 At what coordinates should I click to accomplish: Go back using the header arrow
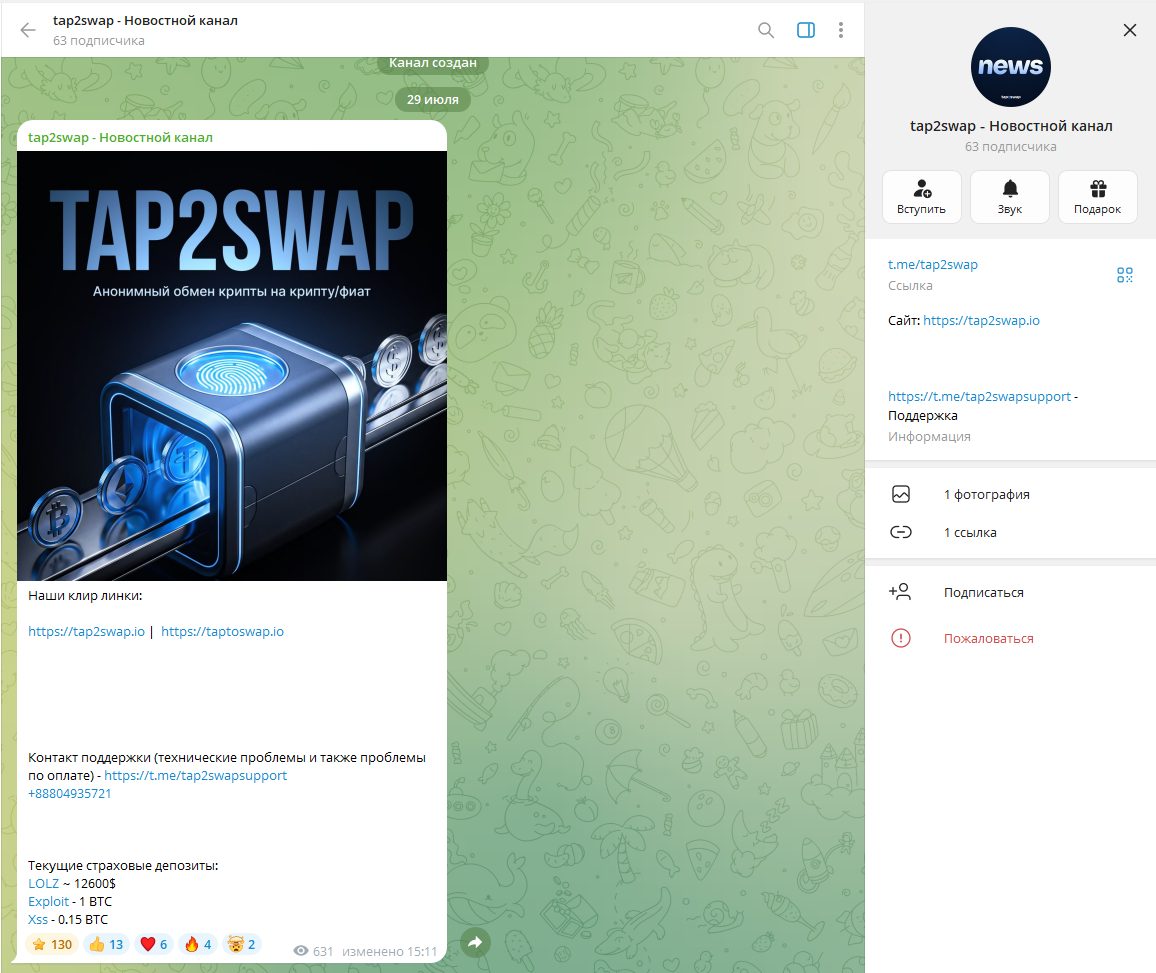coord(28,30)
